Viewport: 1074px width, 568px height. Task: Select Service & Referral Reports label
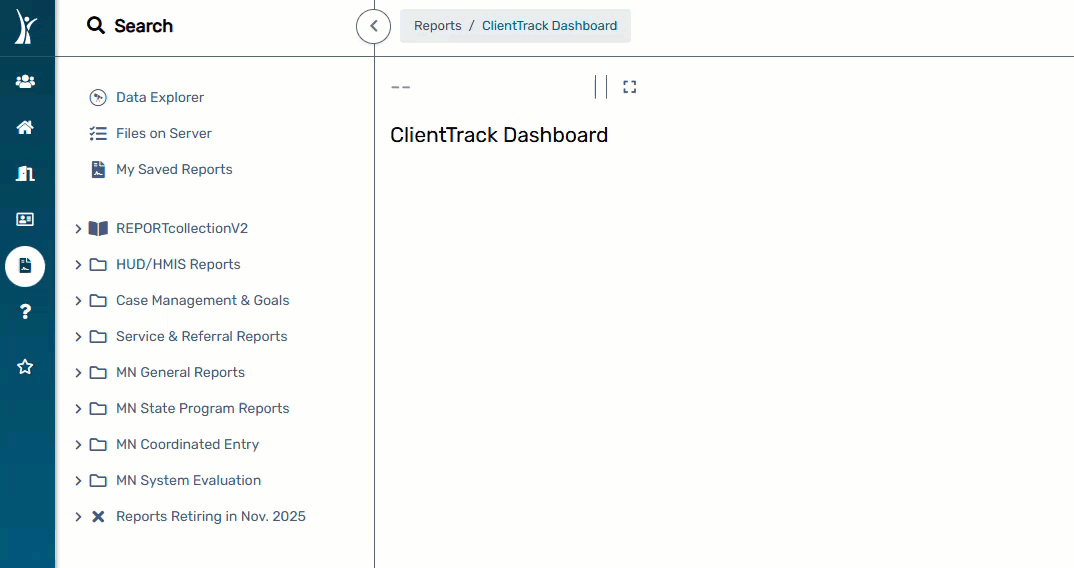click(x=201, y=336)
